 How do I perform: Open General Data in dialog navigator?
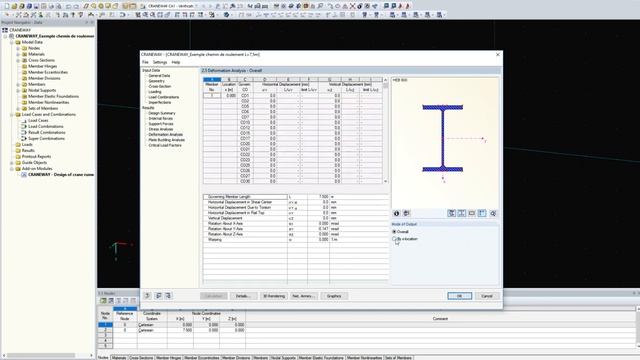[159, 76]
